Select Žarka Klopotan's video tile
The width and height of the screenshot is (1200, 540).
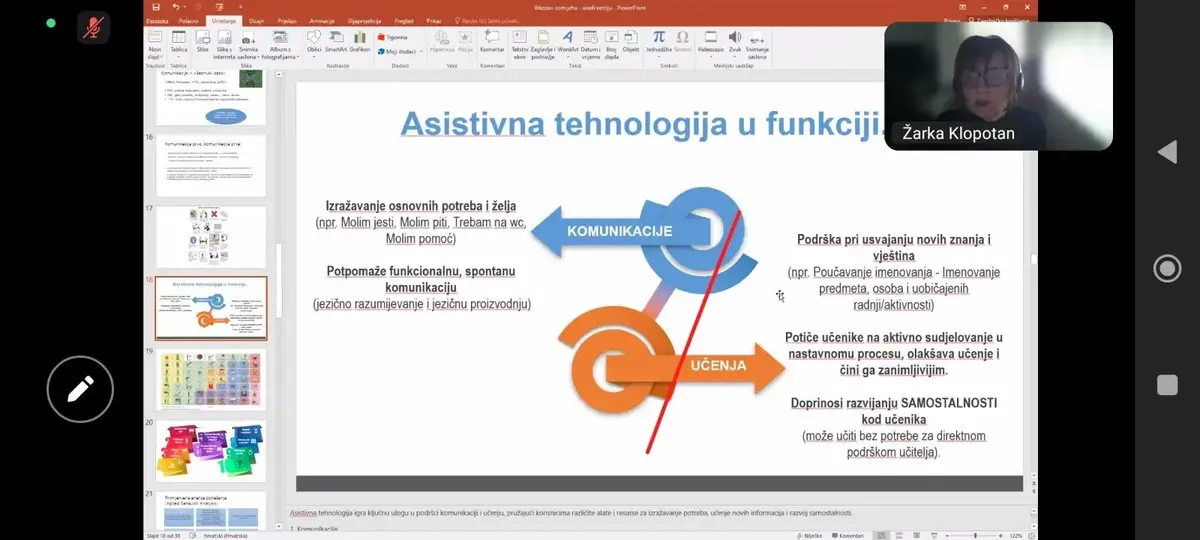998,86
